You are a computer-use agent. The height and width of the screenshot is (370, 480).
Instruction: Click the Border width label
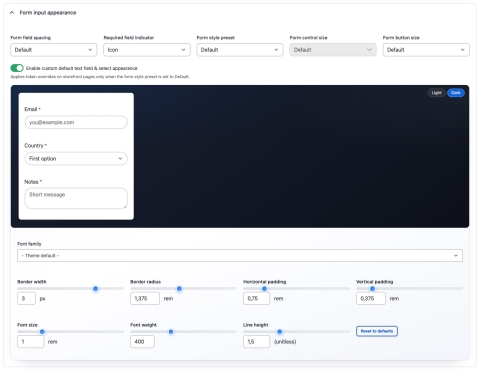click(x=32, y=282)
